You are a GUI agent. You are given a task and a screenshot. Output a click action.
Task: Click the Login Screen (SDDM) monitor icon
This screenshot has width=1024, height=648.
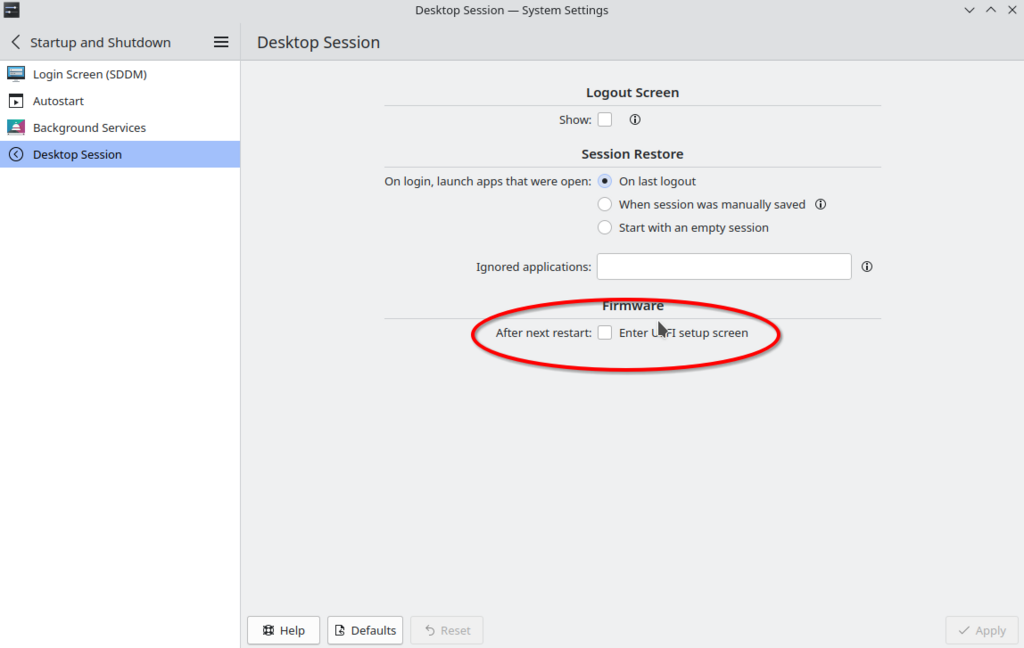[x=15, y=74]
